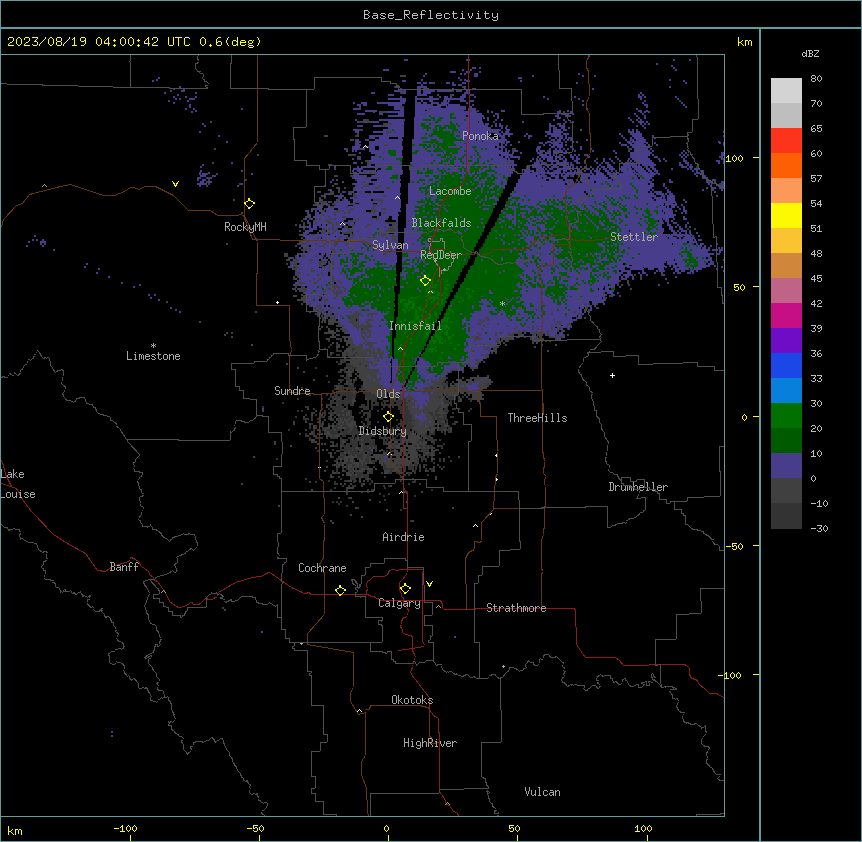This screenshot has height=842, width=862.
Task: Click the Airdrie city label
Action: (x=403, y=537)
